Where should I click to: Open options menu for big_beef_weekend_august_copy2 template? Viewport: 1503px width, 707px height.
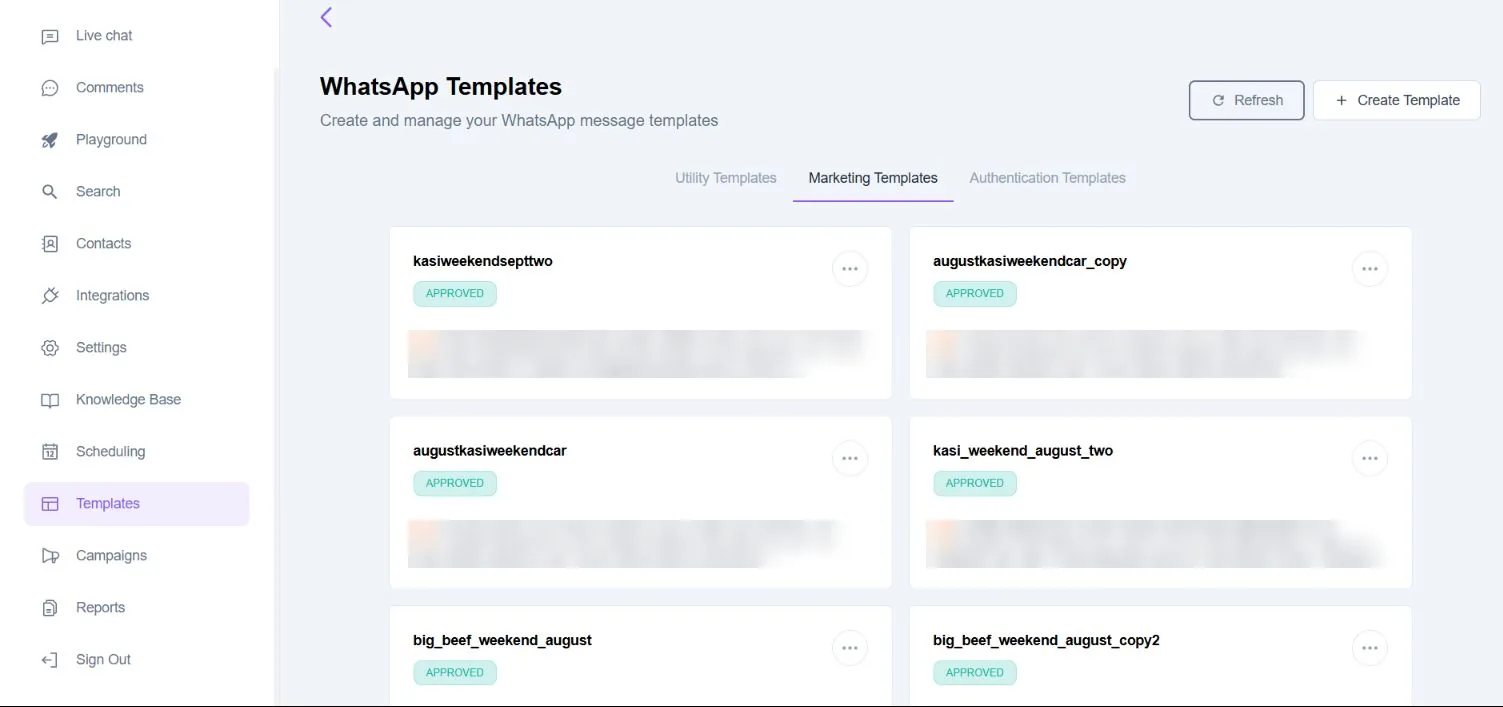coord(1370,648)
